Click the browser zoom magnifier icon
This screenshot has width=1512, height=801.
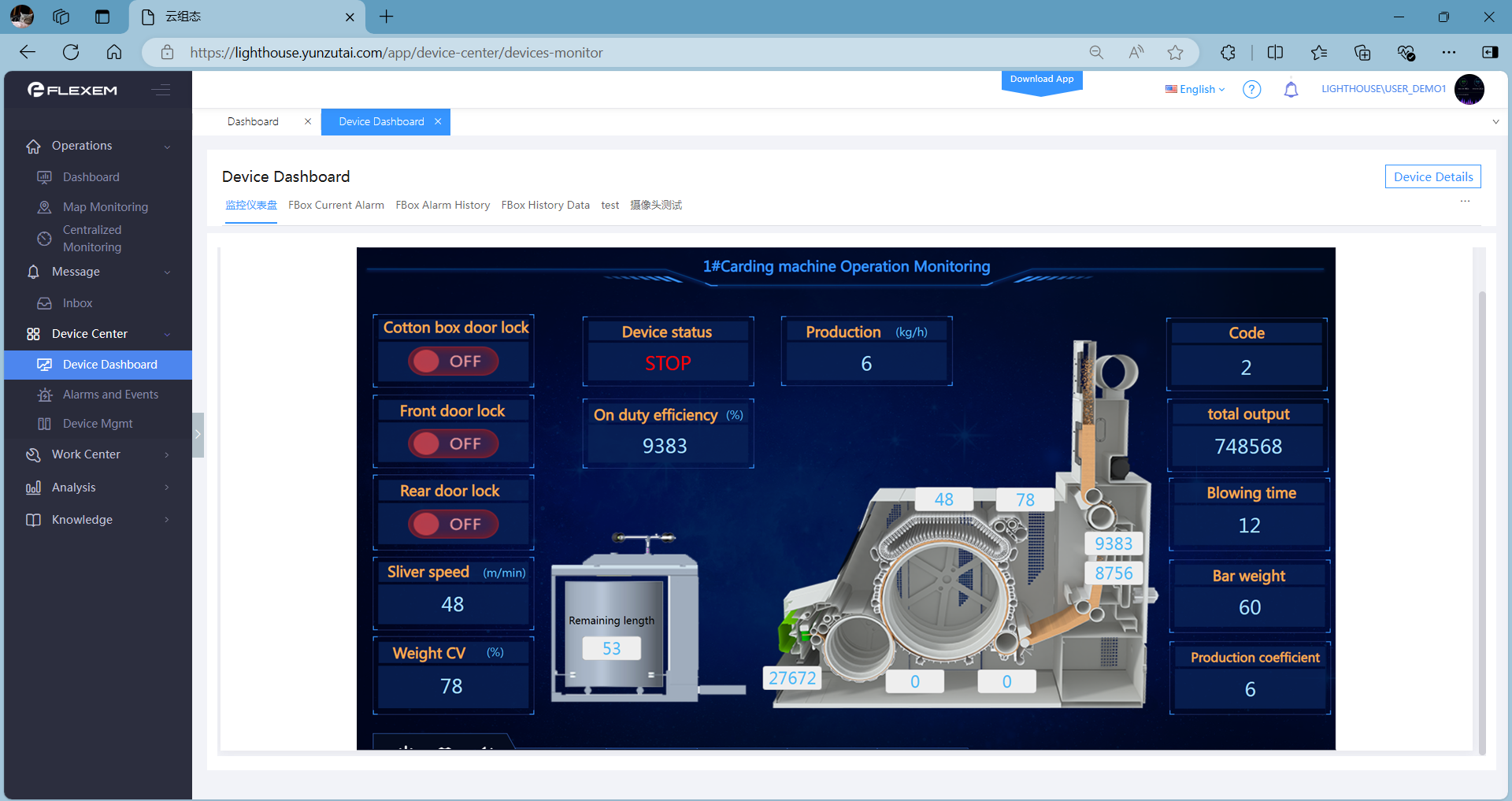(x=1096, y=53)
